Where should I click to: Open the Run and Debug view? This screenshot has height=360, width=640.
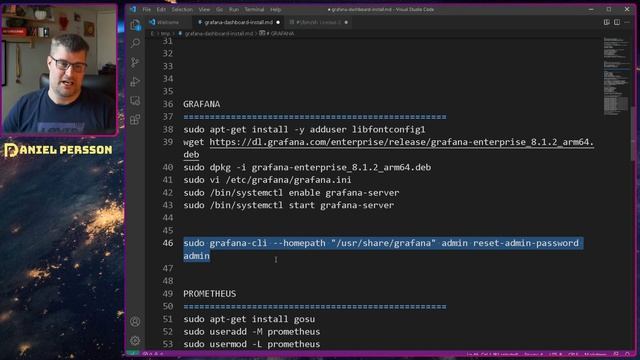(136, 81)
